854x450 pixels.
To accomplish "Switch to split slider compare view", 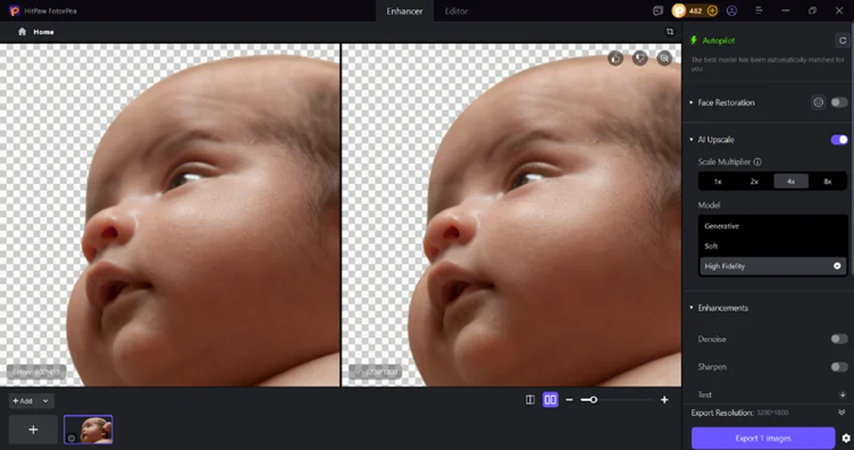I will point(530,400).
